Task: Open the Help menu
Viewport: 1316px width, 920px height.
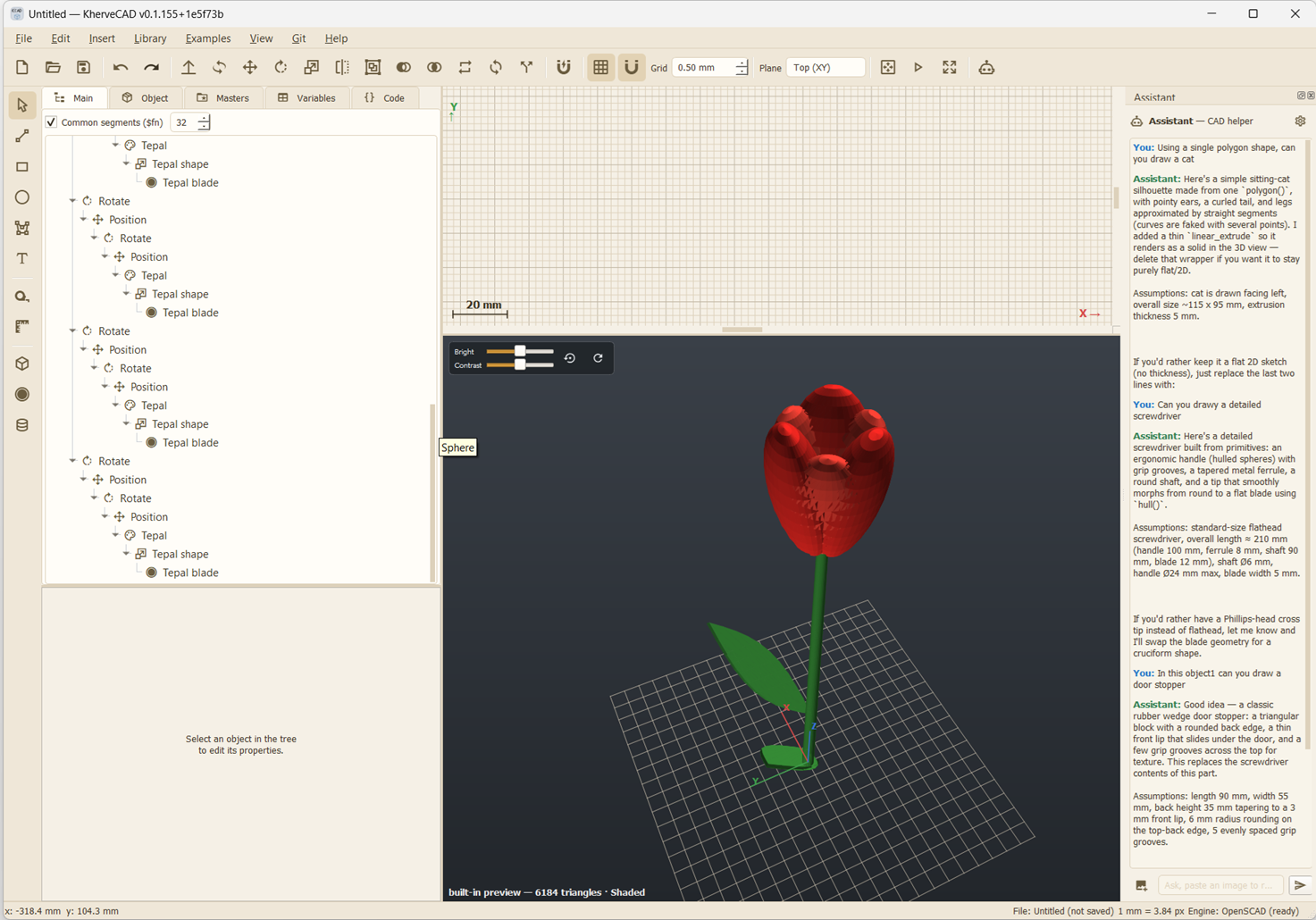Action: pos(336,38)
